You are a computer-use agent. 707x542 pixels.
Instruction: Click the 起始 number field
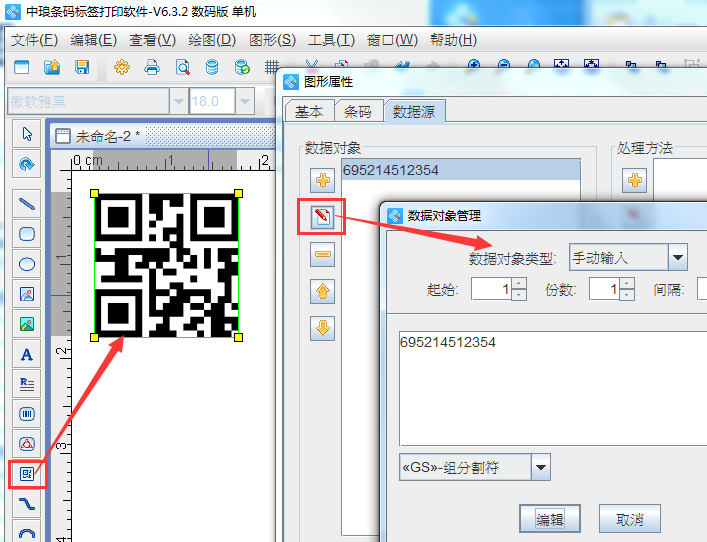click(492, 289)
